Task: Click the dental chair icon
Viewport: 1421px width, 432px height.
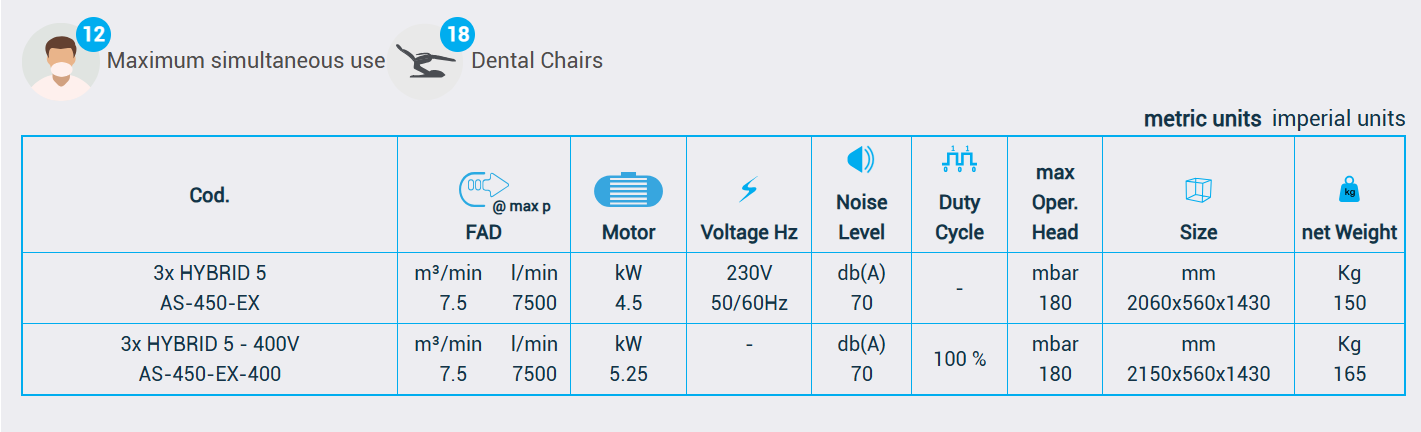Action: (x=424, y=63)
